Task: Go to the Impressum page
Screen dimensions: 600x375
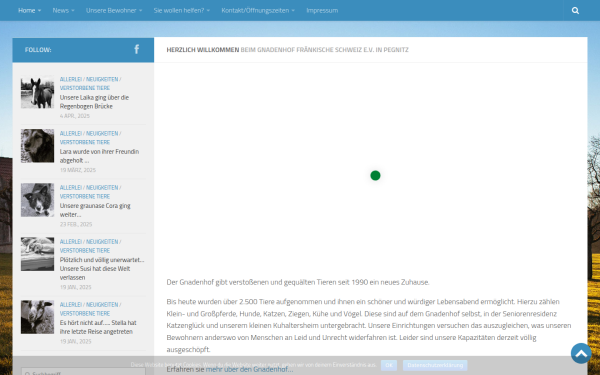Action: click(322, 10)
